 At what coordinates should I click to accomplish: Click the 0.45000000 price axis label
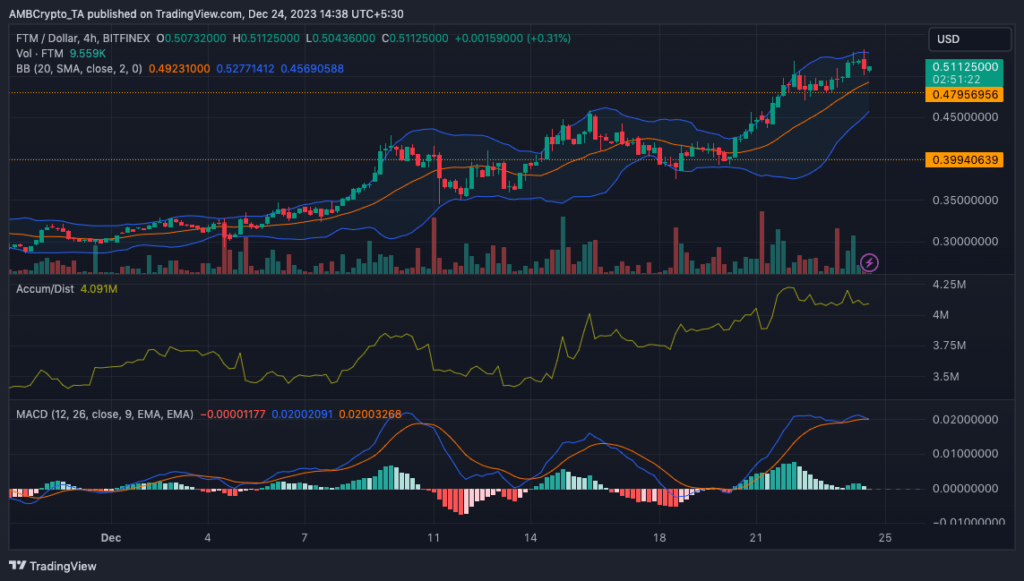click(963, 117)
